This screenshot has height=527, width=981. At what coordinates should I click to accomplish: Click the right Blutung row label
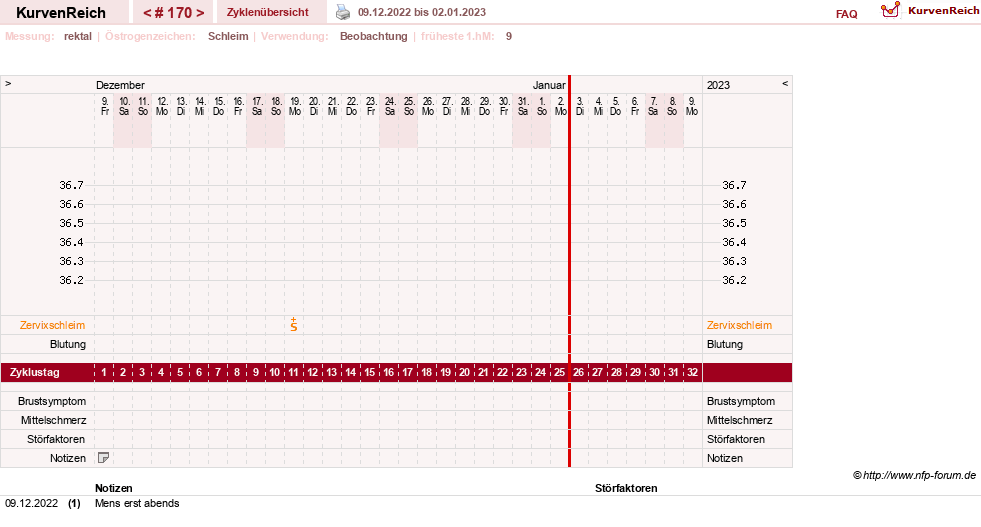coord(724,344)
